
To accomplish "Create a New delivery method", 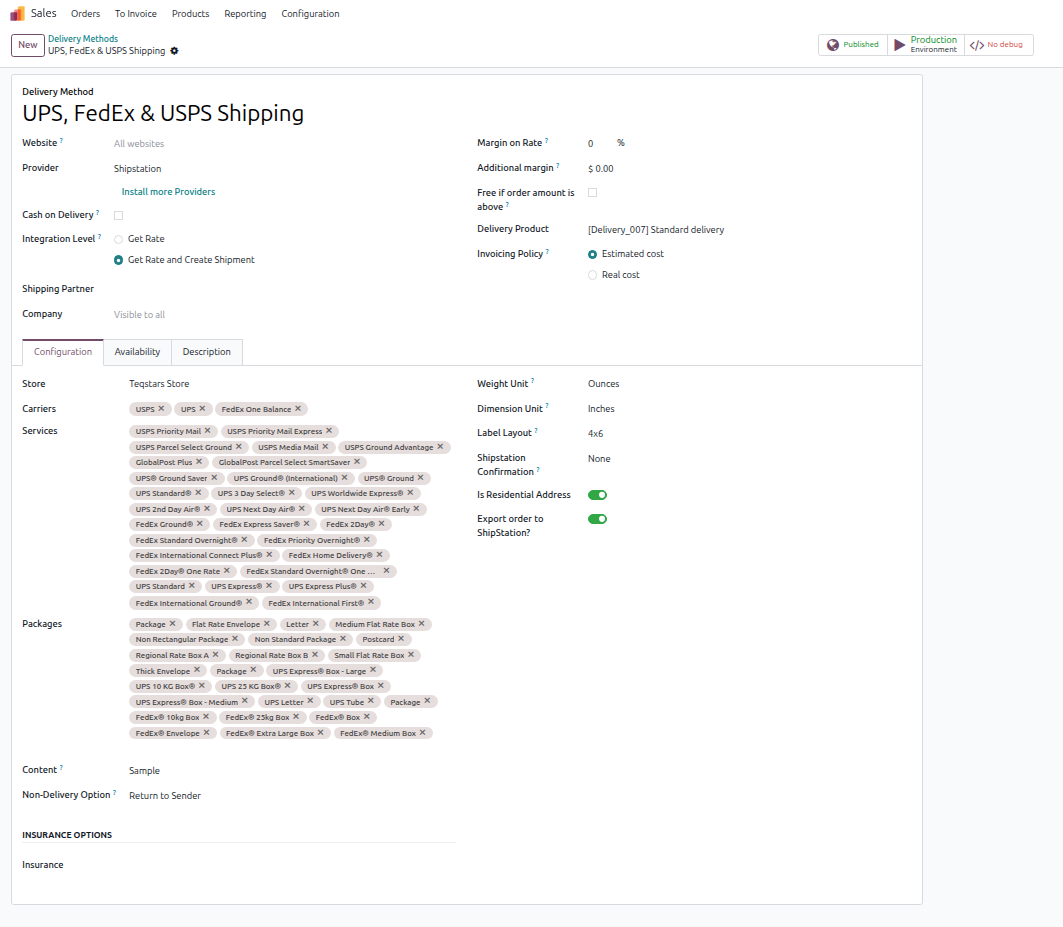I will [28, 45].
